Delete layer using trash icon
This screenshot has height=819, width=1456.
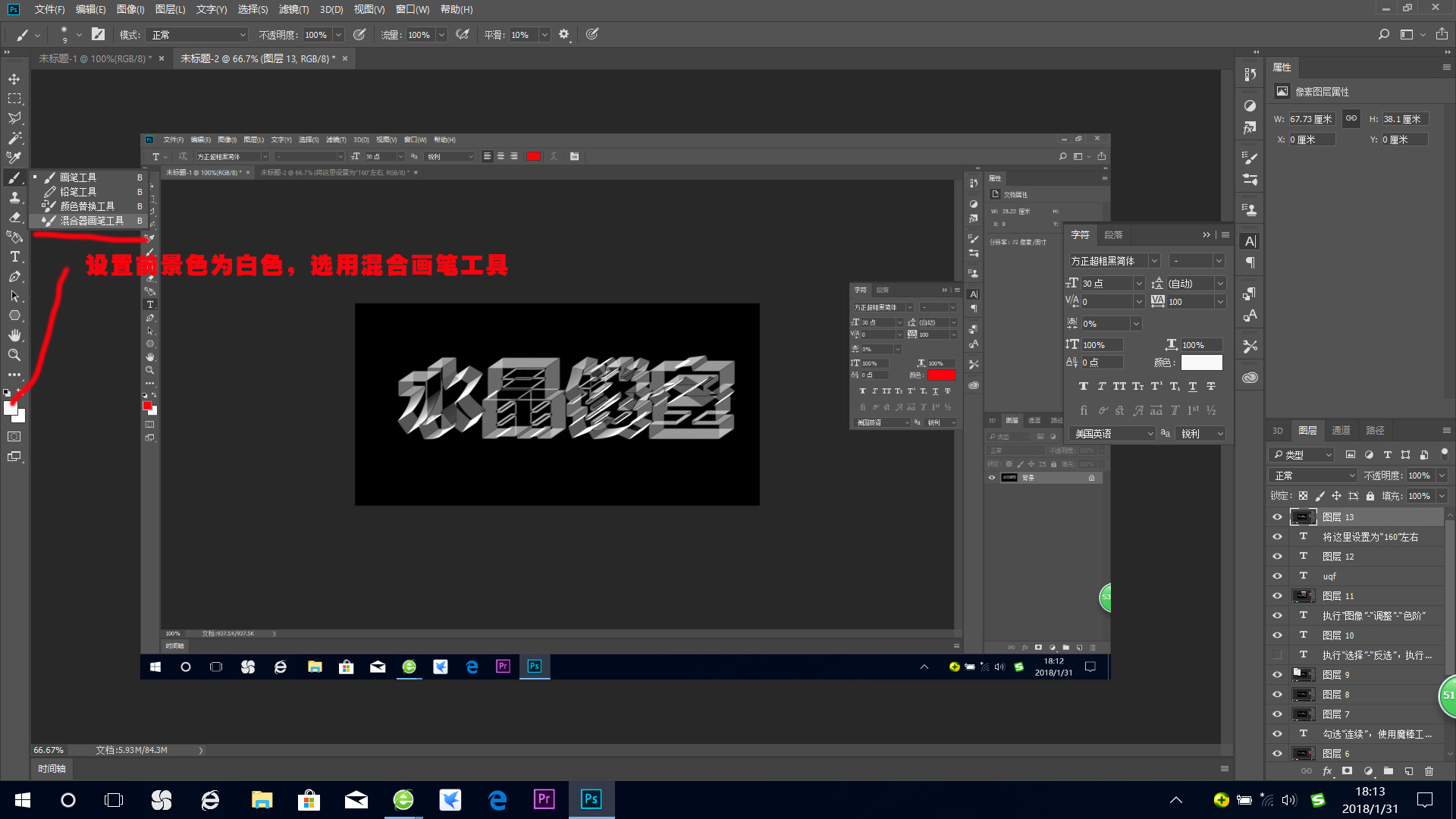click(1429, 771)
